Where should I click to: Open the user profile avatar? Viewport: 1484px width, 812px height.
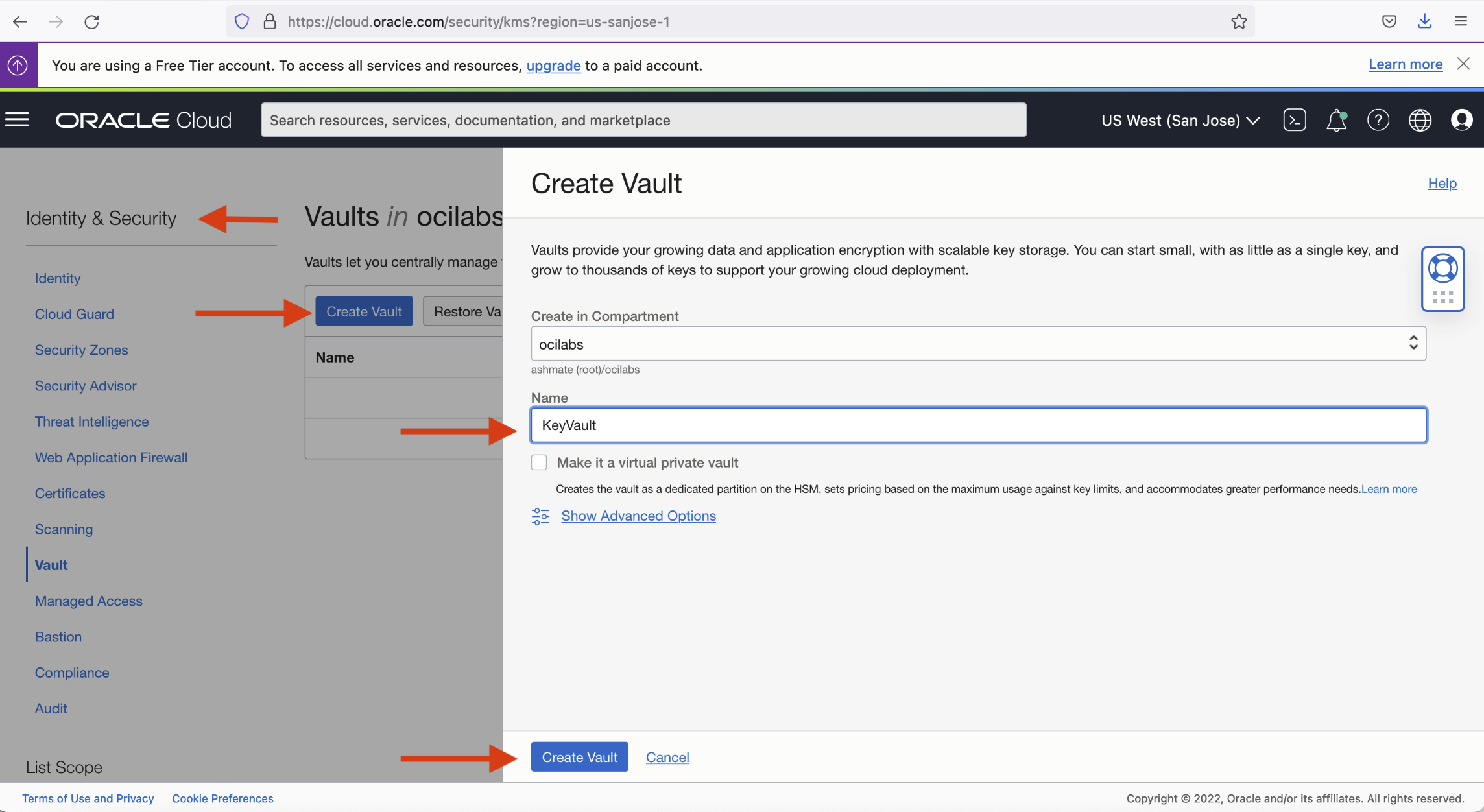click(1462, 119)
